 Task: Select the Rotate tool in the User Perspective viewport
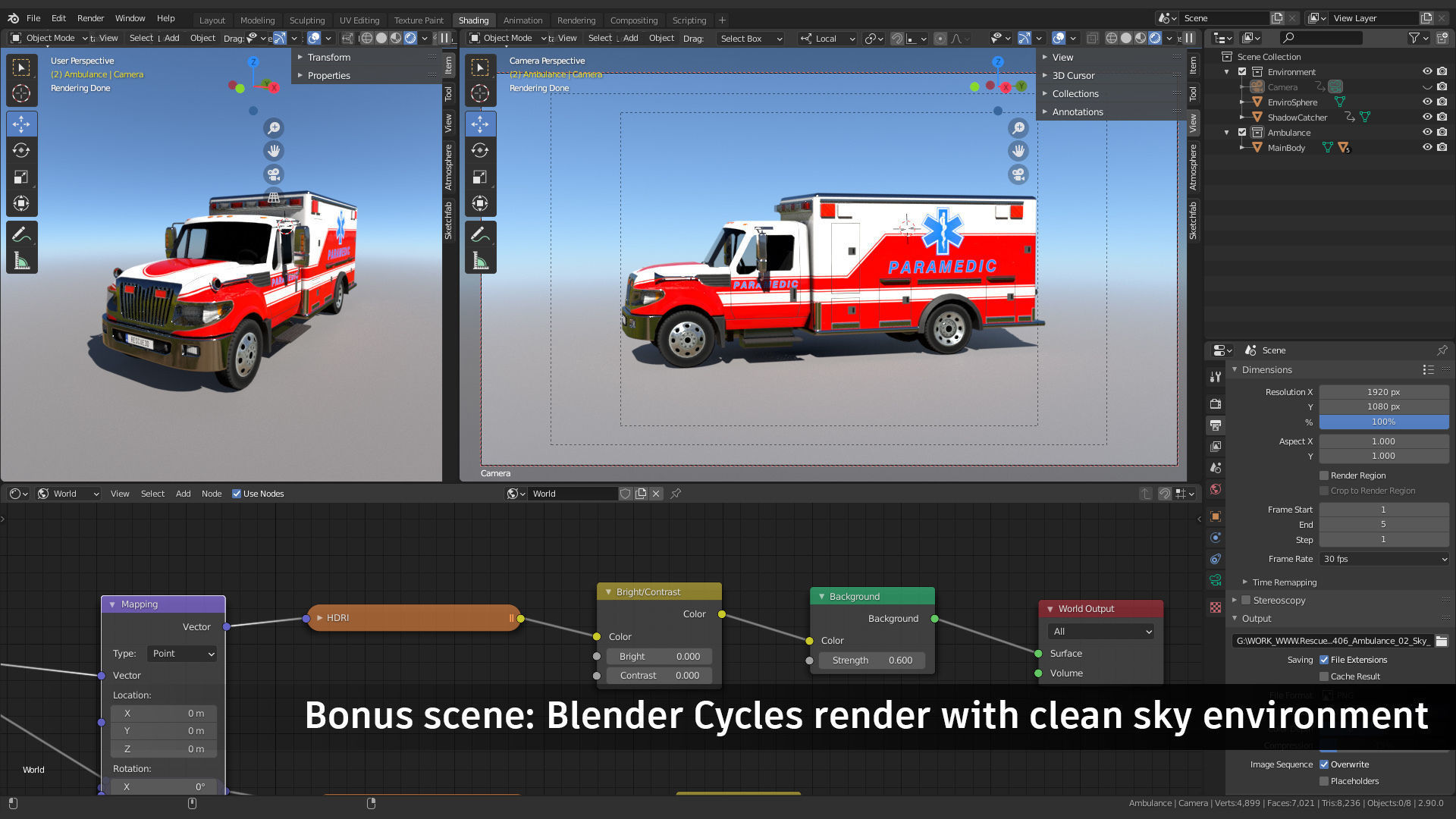tap(21, 150)
